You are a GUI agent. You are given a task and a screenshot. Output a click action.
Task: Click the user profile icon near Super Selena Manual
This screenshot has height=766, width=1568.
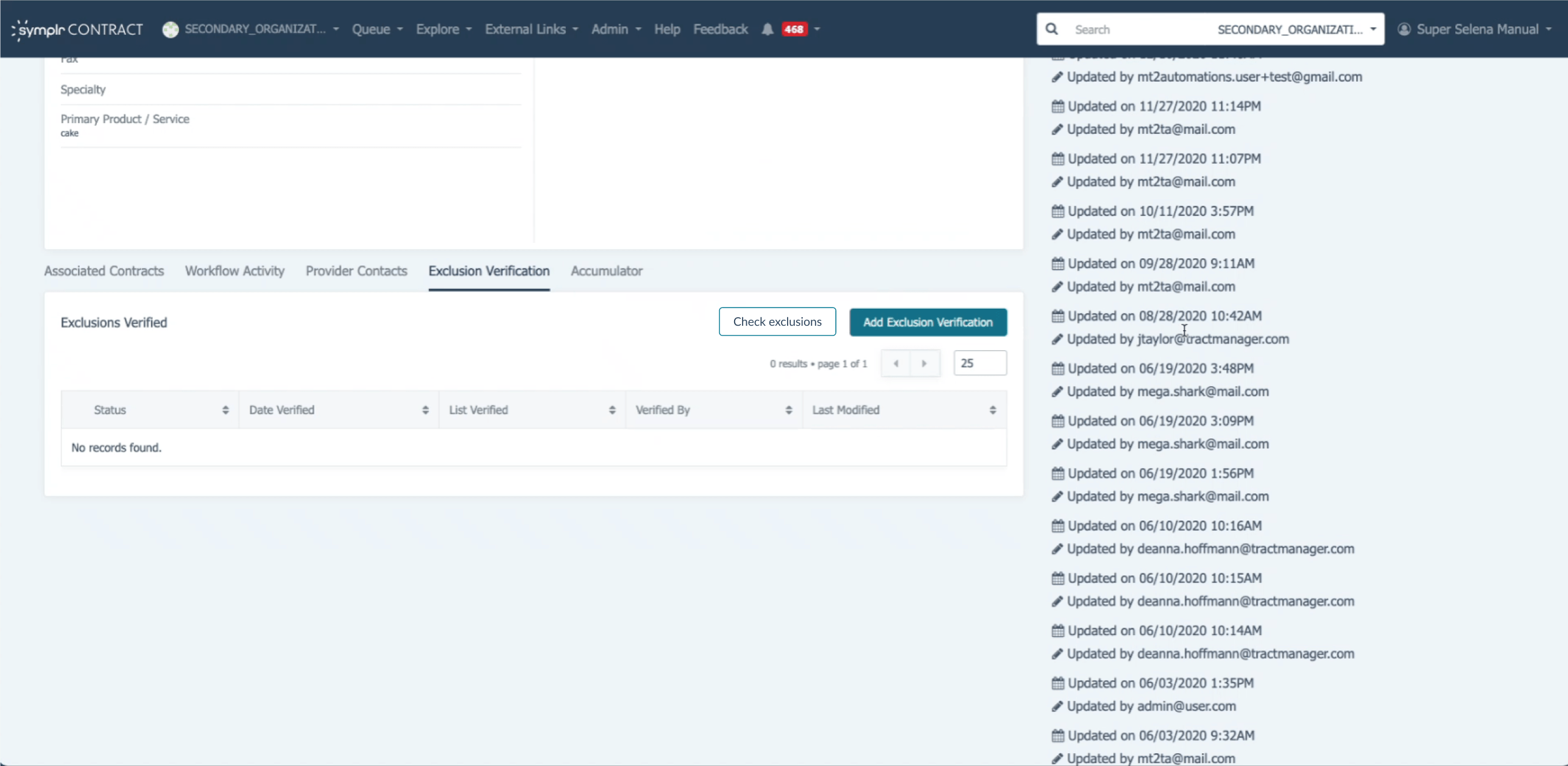1403,29
